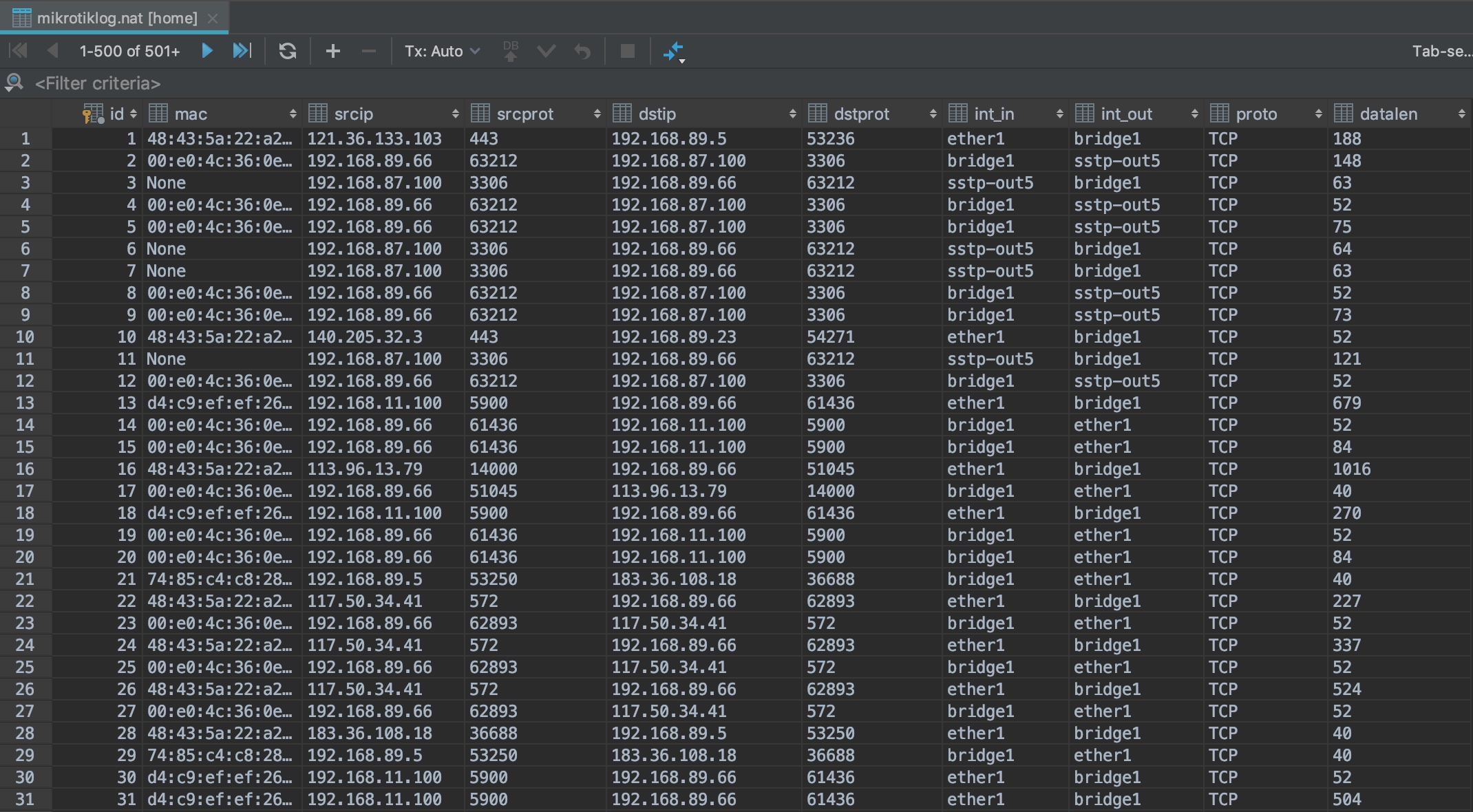
Task: Select datalen cell 504
Action: coord(1401,799)
